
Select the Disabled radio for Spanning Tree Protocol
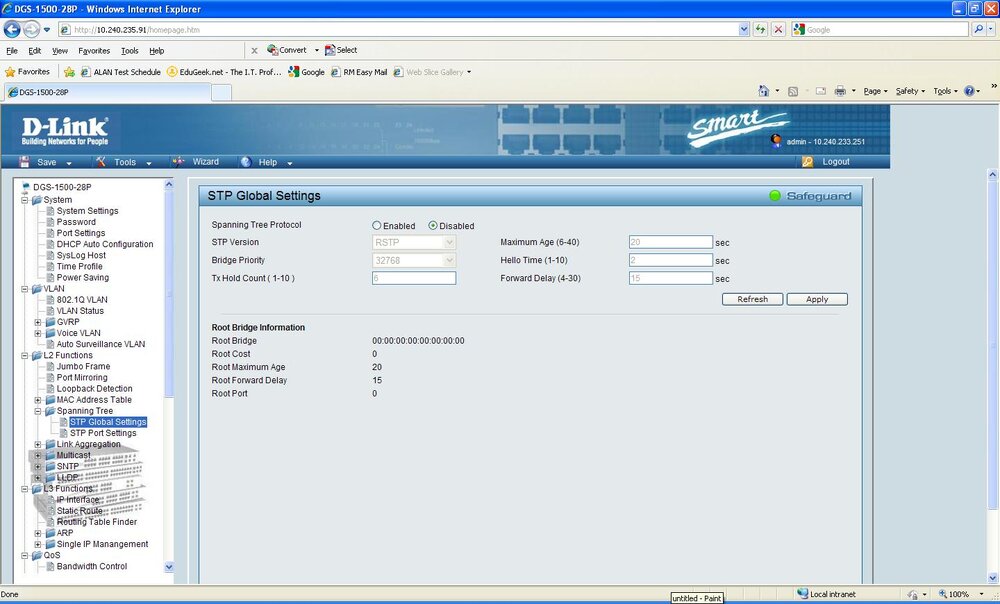tap(433, 226)
